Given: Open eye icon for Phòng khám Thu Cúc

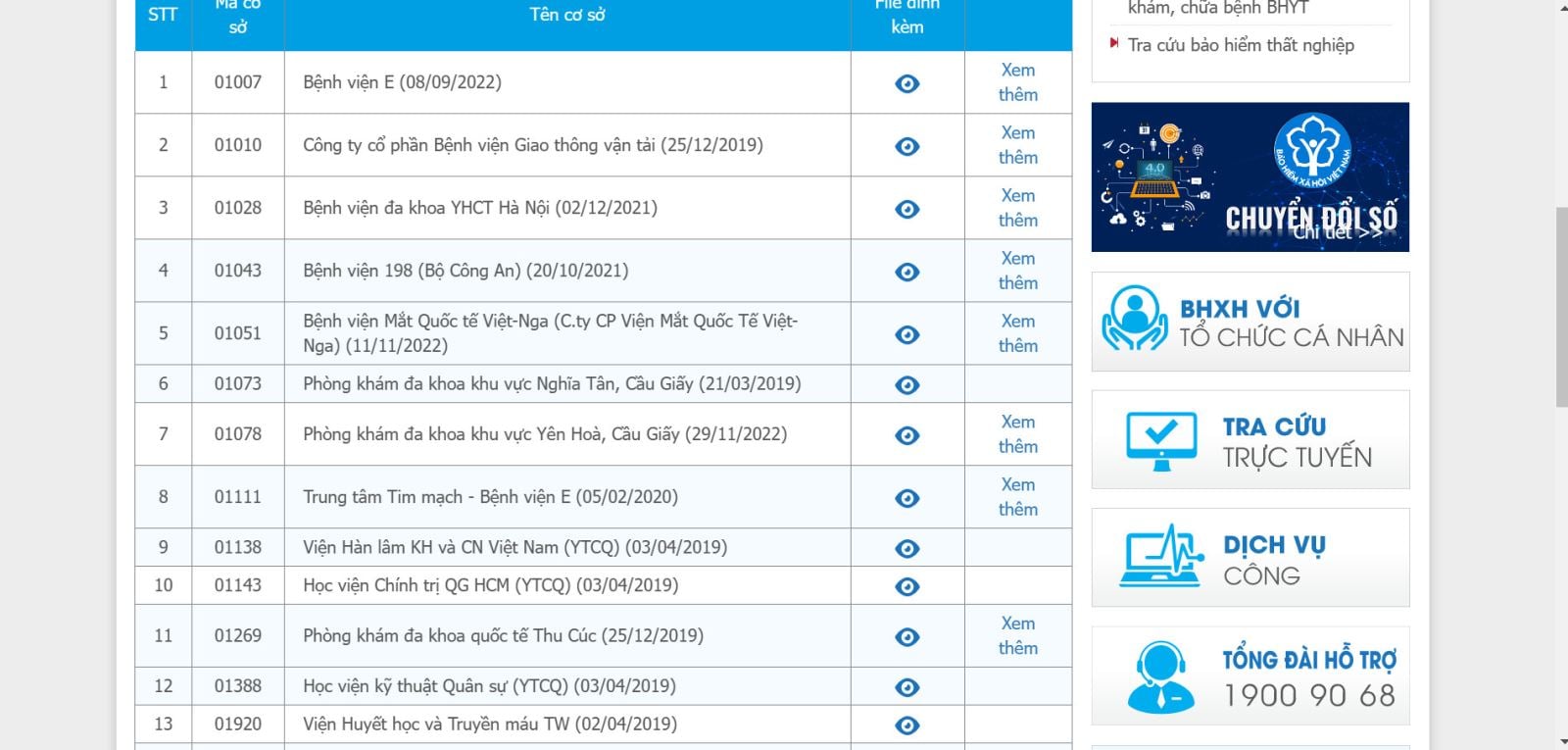Looking at the screenshot, I should coord(907,637).
